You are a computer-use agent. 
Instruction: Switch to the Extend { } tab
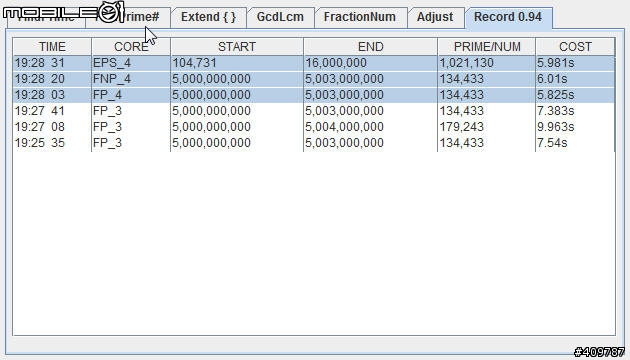(209, 18)
